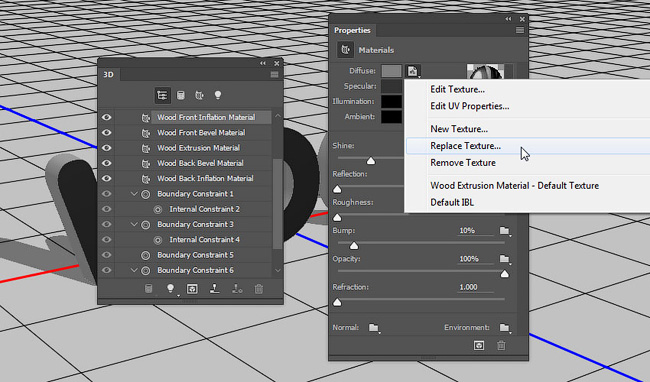
Task: Filter 3D panel by lights icon
Action: (218, 95)
